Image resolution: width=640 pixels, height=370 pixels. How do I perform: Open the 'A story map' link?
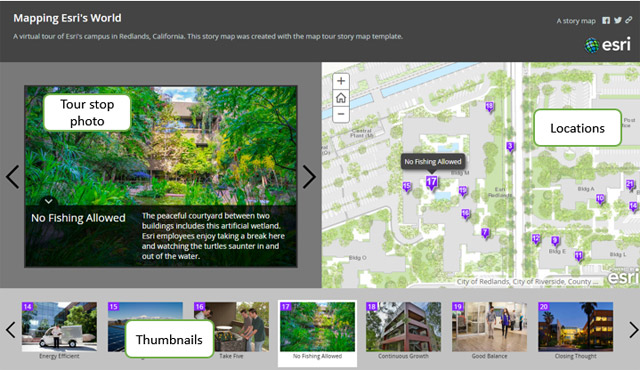click(576, 21)
